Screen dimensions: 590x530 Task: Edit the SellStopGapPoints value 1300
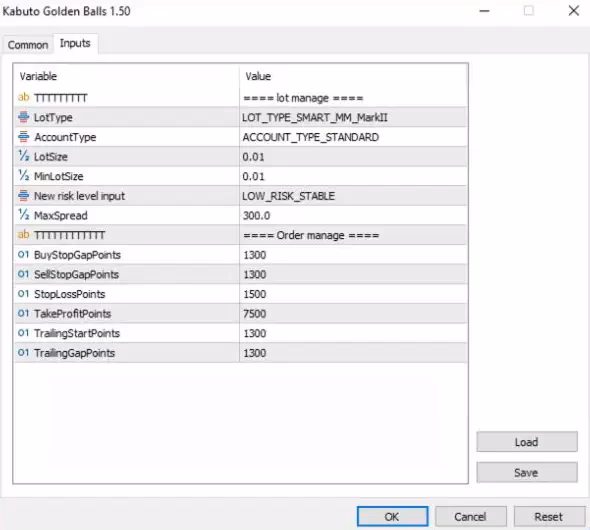[x=353, y=274]
